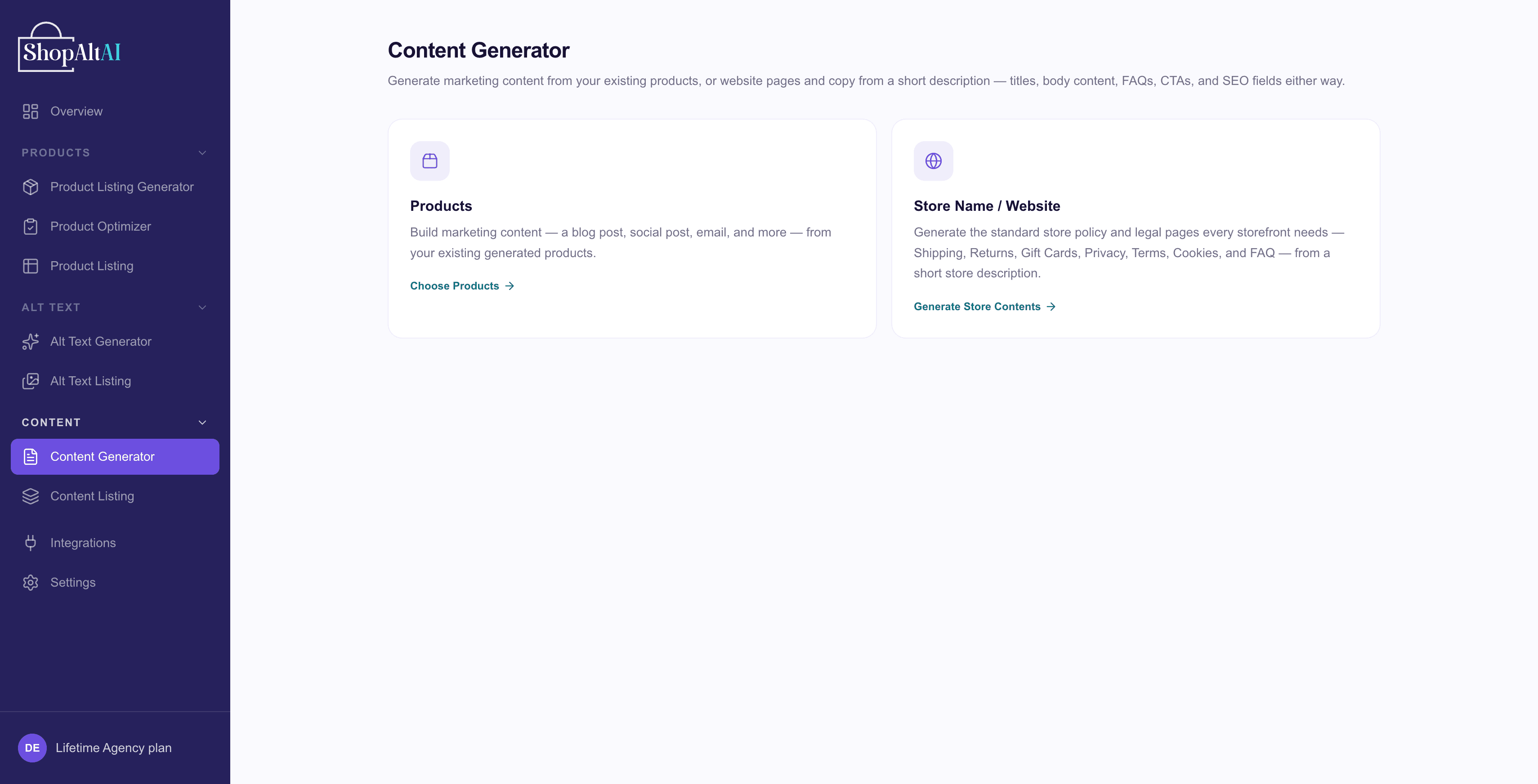Click the arrow next to Choose Products

pyautogui.click(x=510, y=286)
